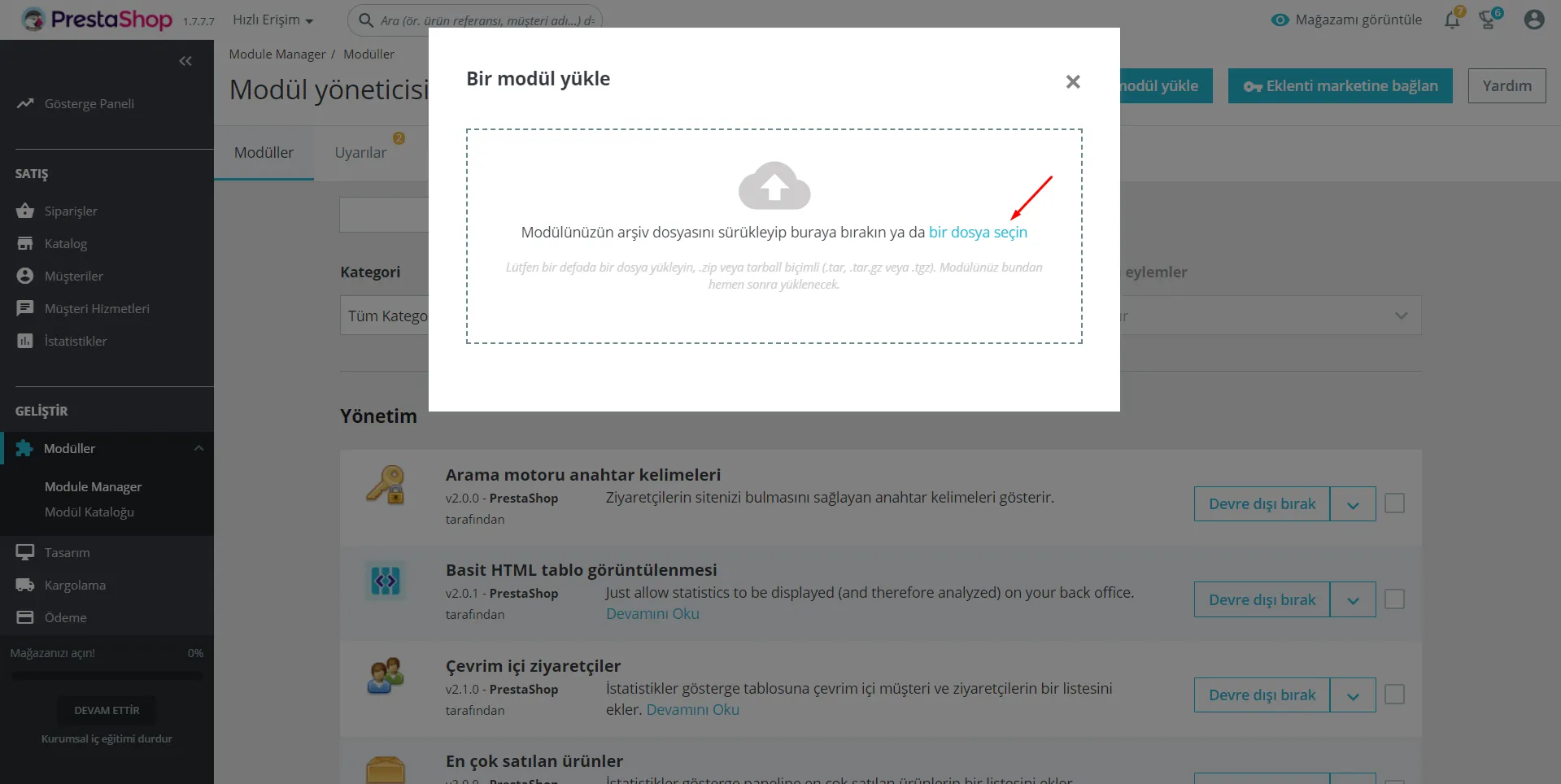Click the 'bir dosya seçin' link
Image resolution: width=1561 pixels, height=784 pixels.
pyautogui.click(x=978, y=232)
